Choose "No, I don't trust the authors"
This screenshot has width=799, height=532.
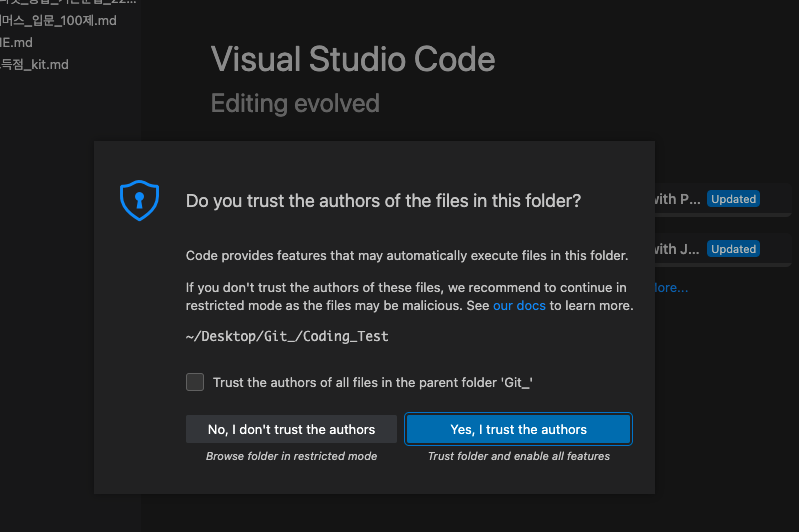tap(291, 429)
